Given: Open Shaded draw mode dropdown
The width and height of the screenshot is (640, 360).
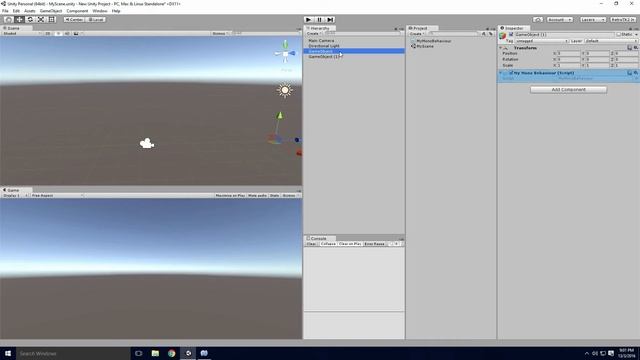Looking at the screenshot, I should click(x=21, y=33).
